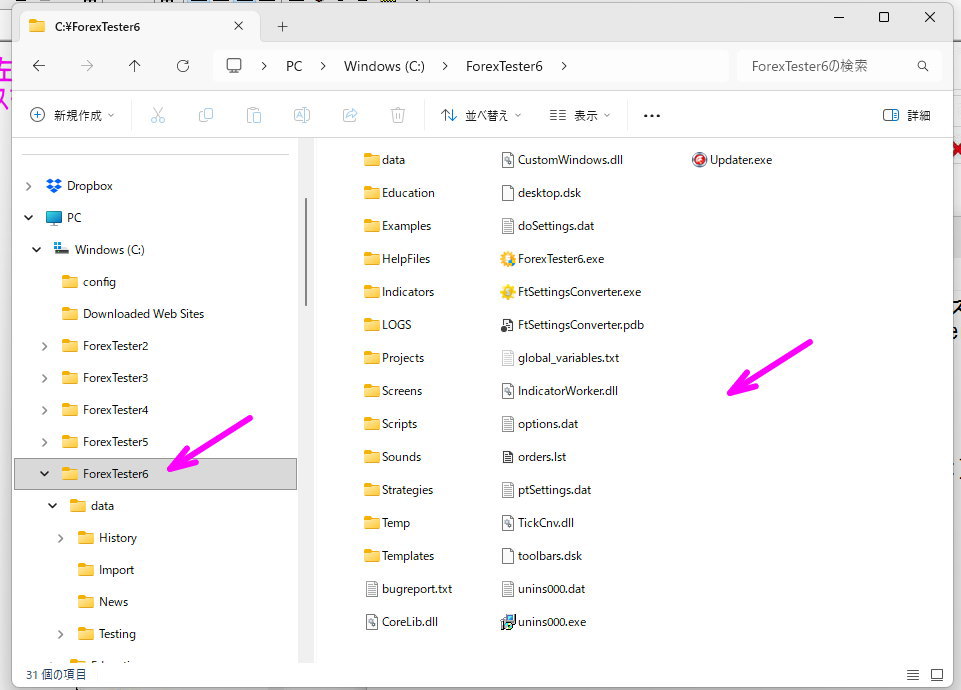Click the Cut scissors icon
This screenshot has width=961, height=690.
pos(158,115)
